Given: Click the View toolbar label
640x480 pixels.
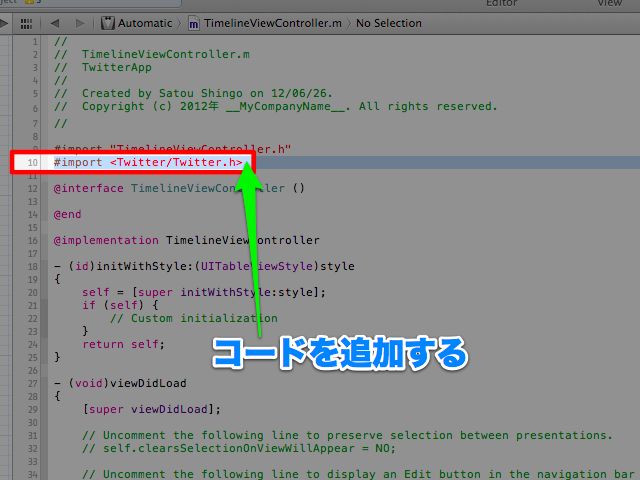Looking at the screenshot, I should pos(610,3).
